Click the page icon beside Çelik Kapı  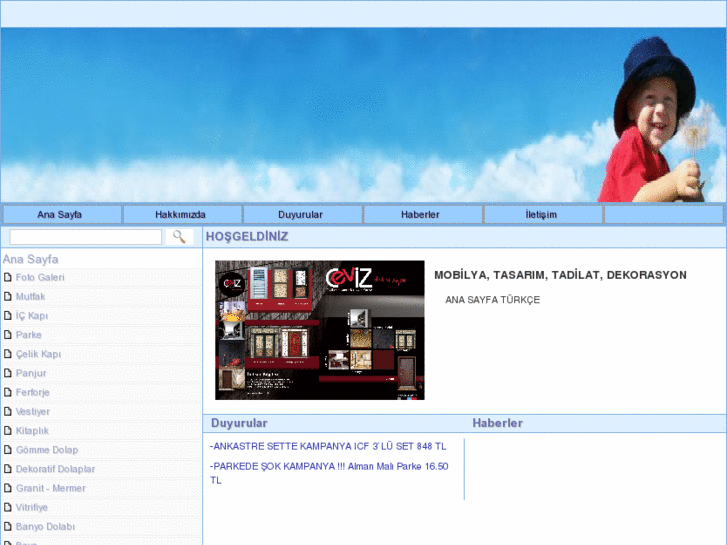[7, 354]
